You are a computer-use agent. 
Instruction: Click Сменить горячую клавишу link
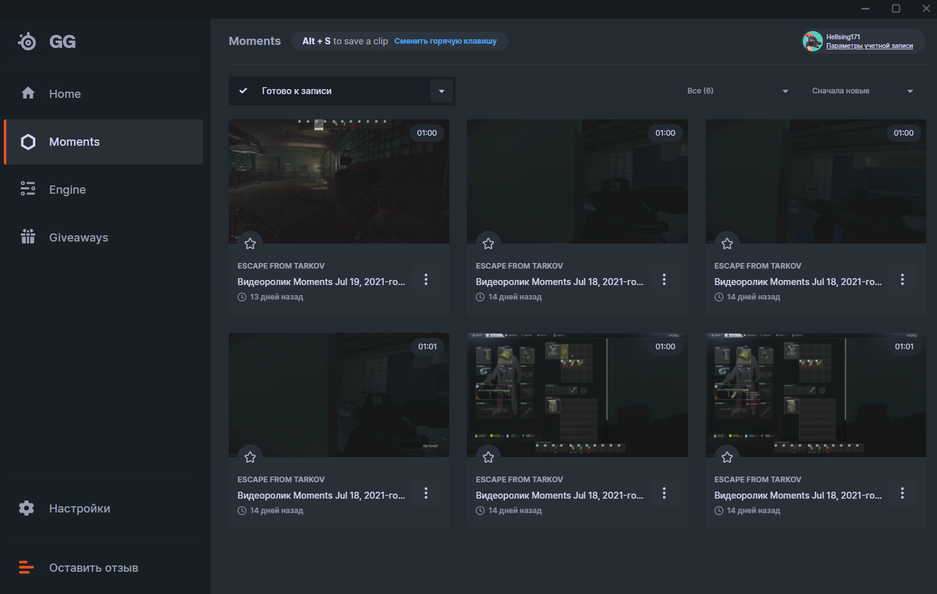(x=445, y=41)
